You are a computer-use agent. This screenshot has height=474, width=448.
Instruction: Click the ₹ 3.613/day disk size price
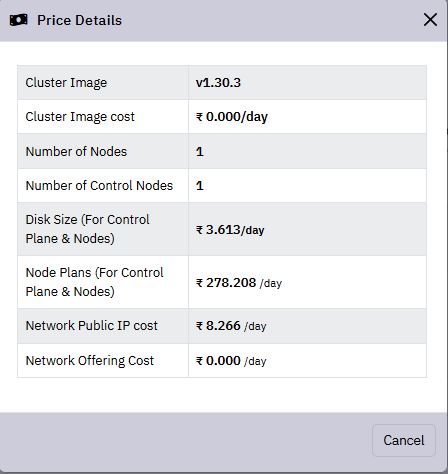pyautogui.click(x=230, y=230)
